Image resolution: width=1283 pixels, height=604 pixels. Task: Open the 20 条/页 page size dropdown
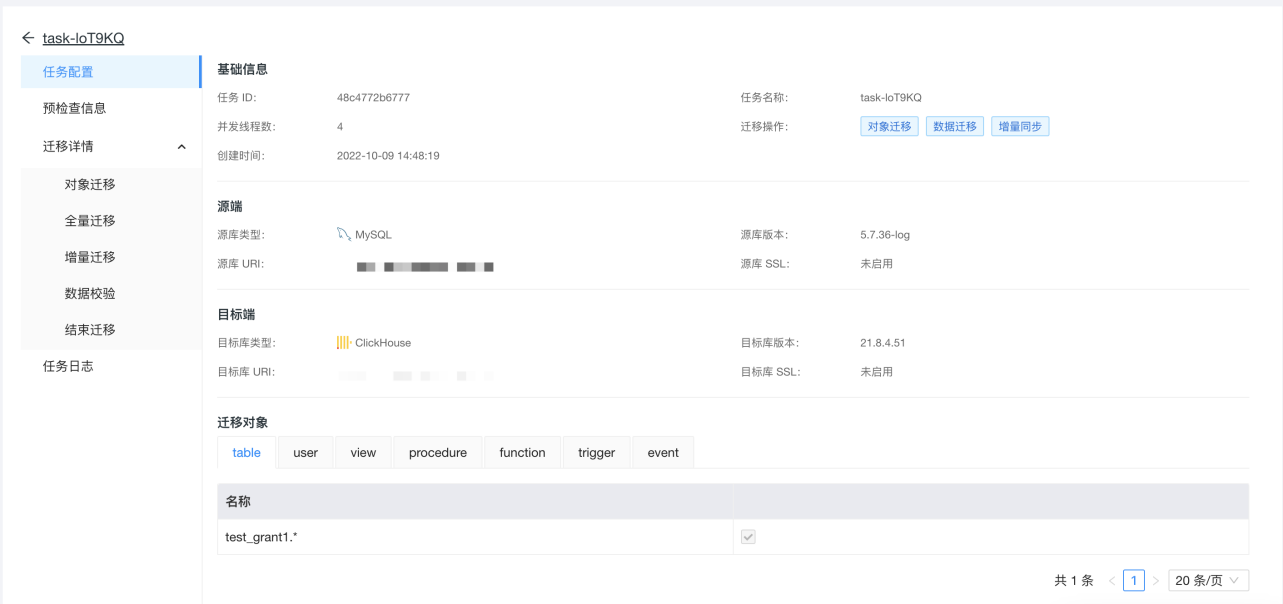(x=1208, y=580)
